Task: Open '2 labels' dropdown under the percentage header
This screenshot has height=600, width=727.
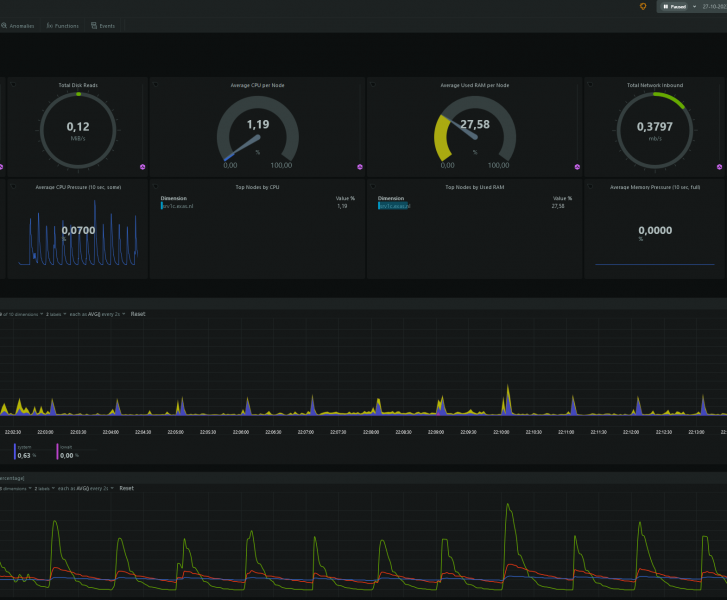Action: tap(45, 488)
